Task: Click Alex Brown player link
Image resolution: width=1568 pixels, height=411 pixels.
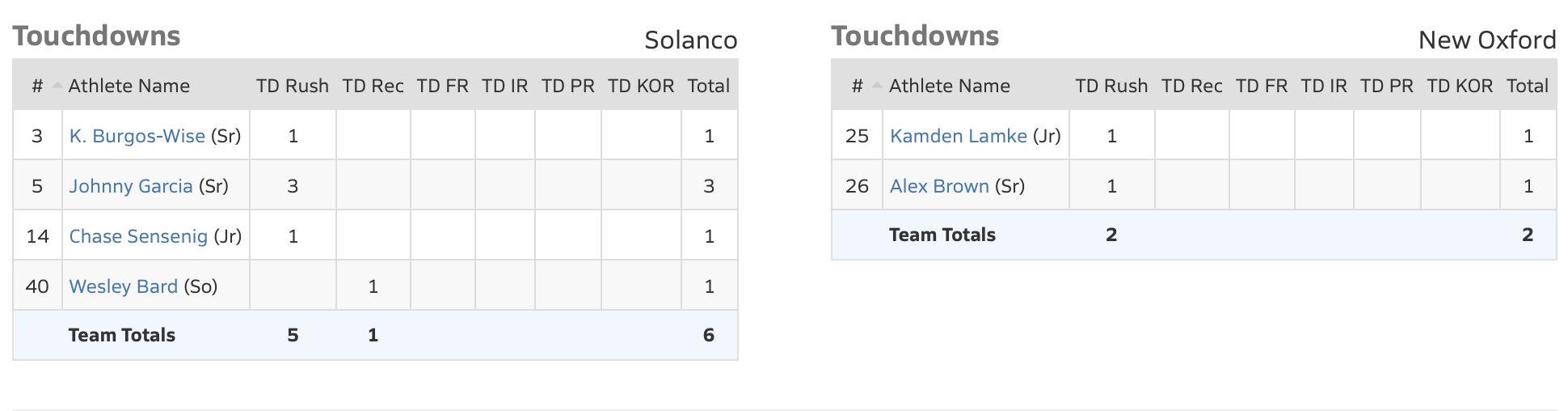Action: [939, 186]
